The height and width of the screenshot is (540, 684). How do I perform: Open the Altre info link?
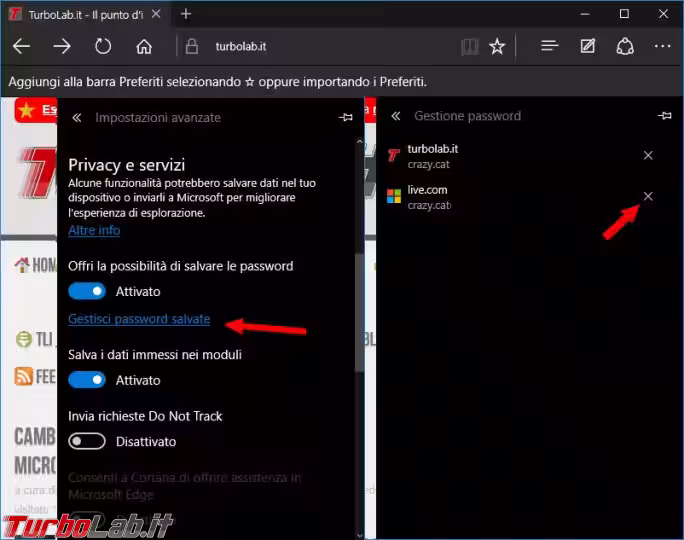pyautogui.click(x=94, y=230)
